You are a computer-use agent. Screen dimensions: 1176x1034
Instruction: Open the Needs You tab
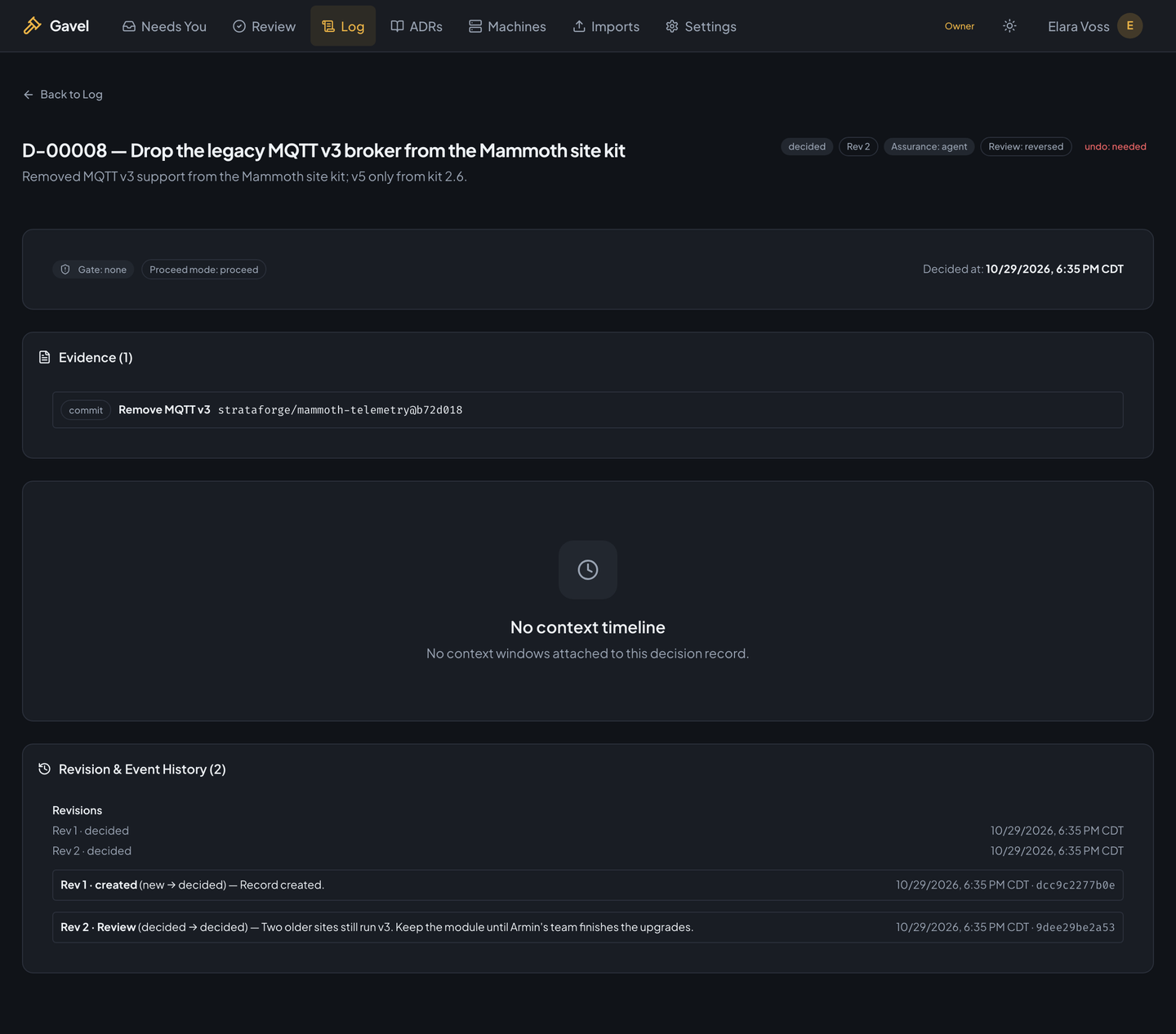point(164,26)
